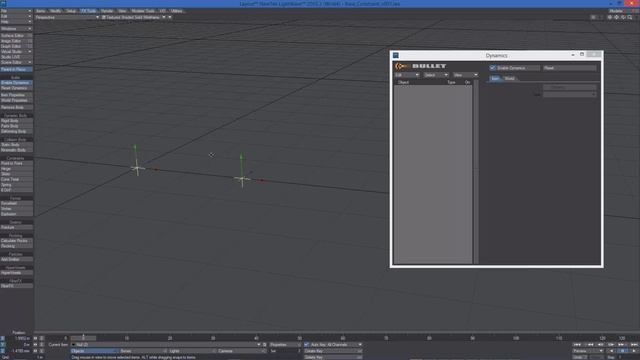Open the Select dropdown in Dynamics window
The height and width of the screenshot is (360, 640).
(436, 75)
